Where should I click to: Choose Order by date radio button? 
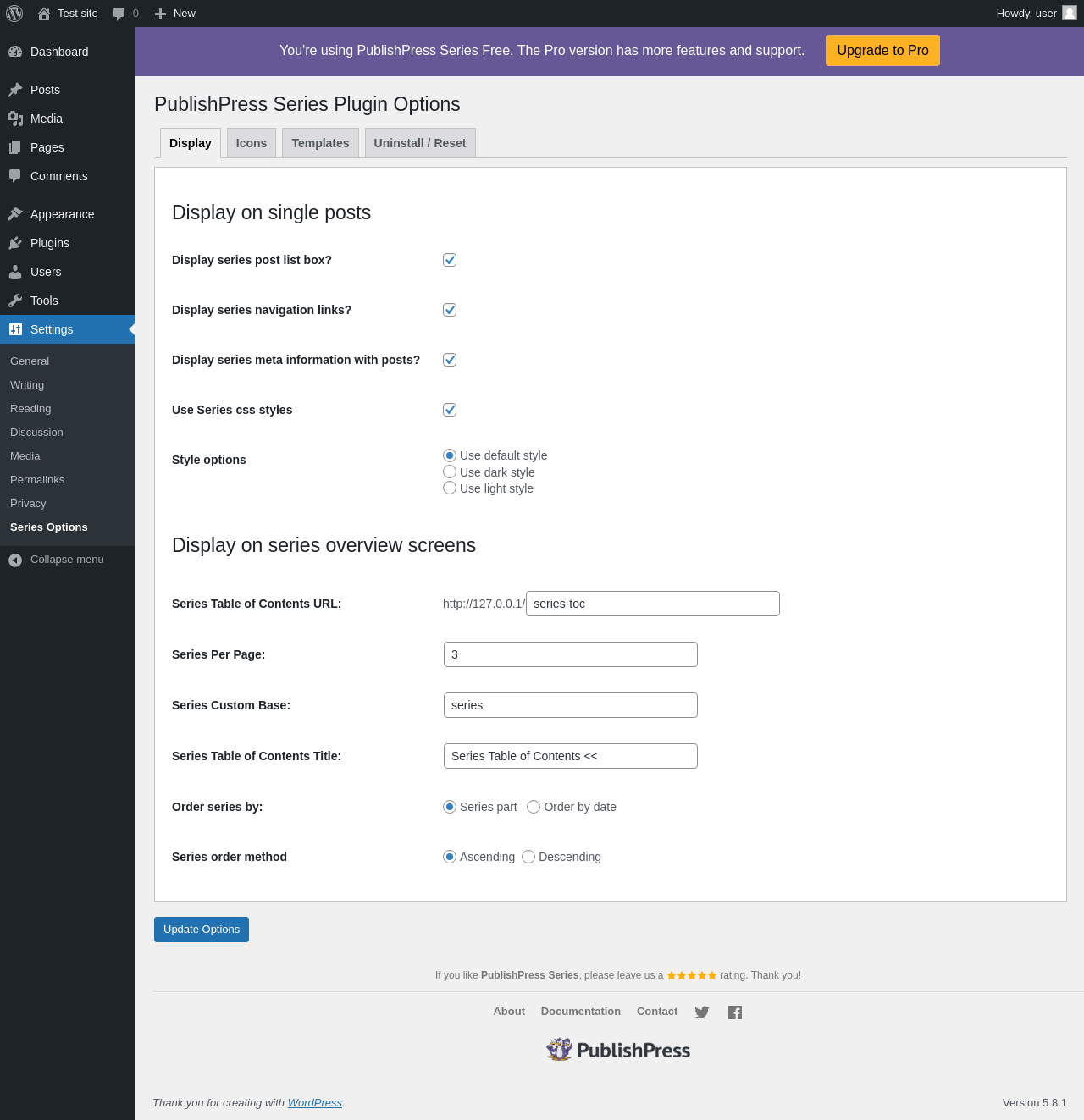point(534,807)
